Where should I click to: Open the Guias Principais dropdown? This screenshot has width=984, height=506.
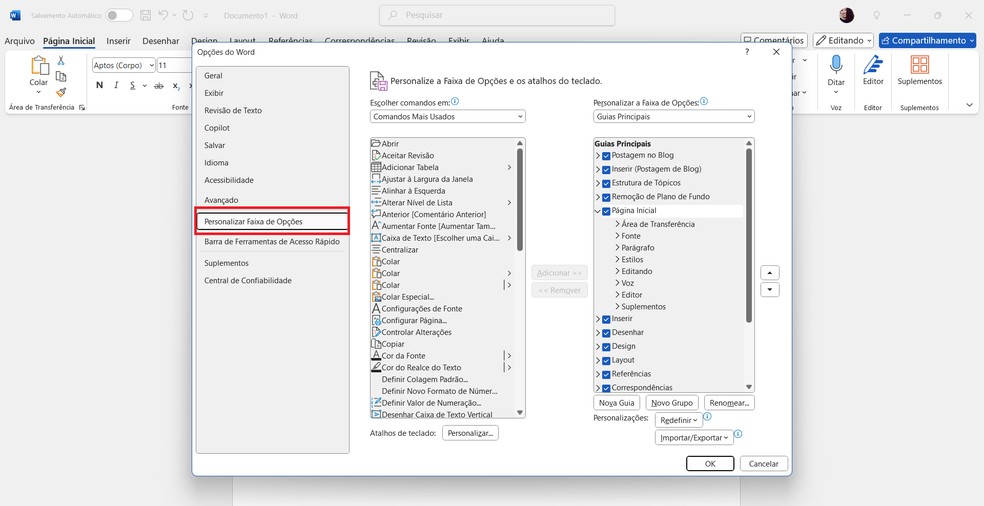pyautogui.click(x=674, y=116)
